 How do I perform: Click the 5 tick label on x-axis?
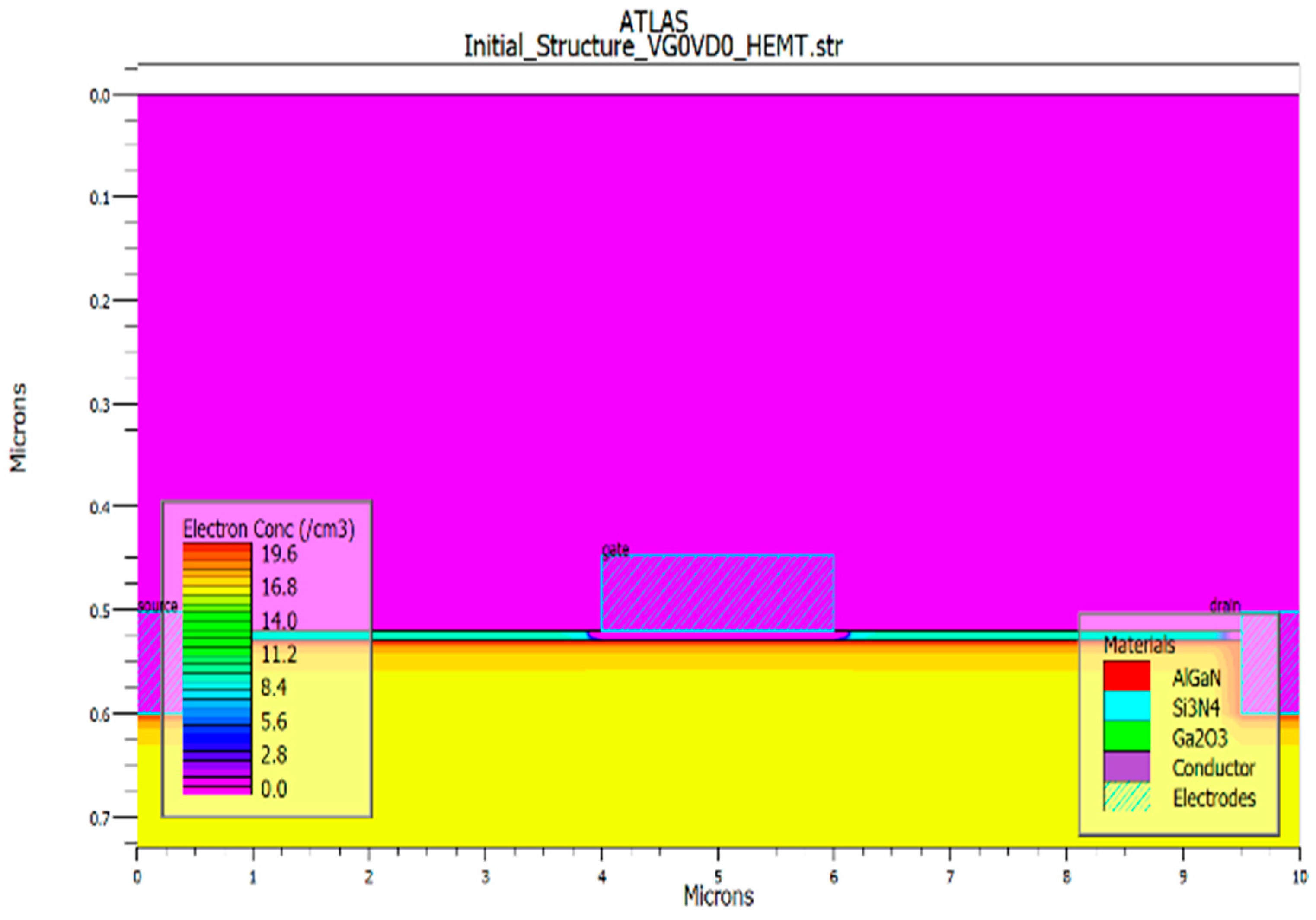coord(718,877)
